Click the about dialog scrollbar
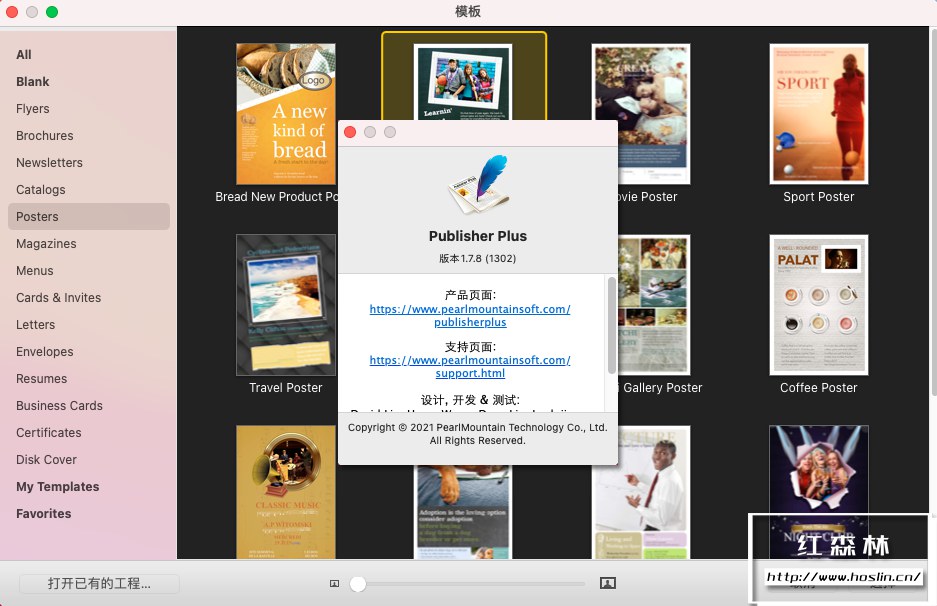 [x=611, y=325]
